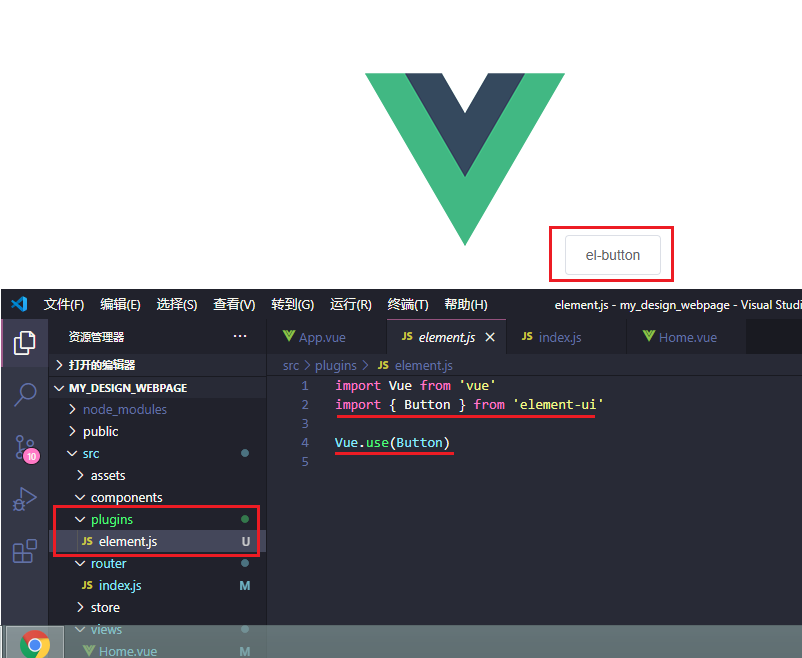Click line number 4 in the gutter
The width and height of the screenshot is (802, 658).
tap(305, 443)
